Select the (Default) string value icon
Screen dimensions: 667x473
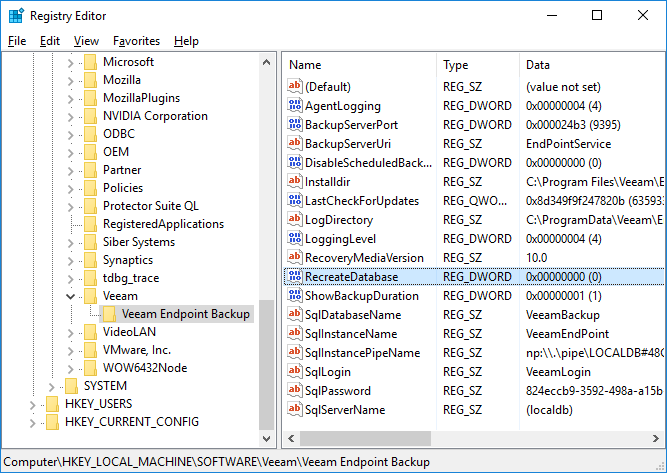point(295,87)
